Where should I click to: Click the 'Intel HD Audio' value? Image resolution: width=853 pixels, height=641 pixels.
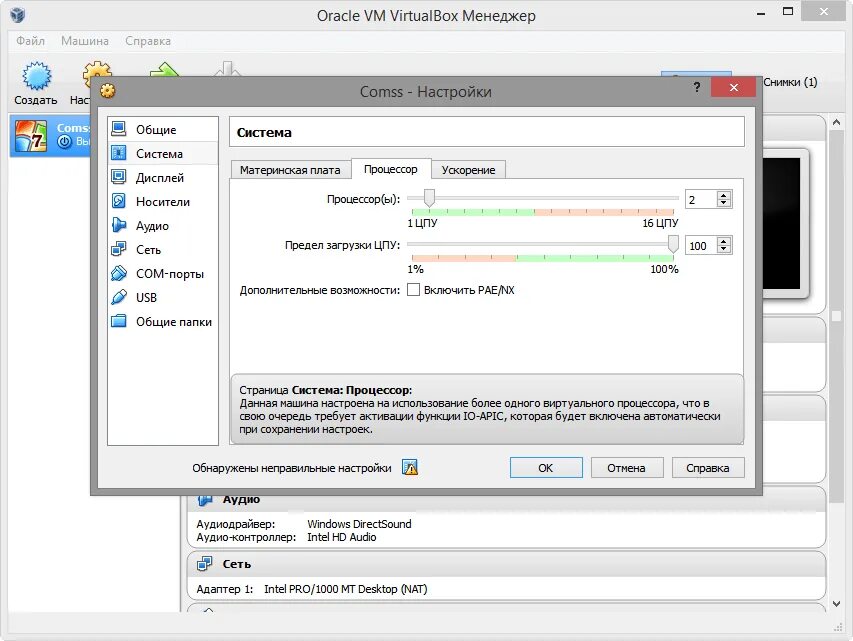(342, 537)
